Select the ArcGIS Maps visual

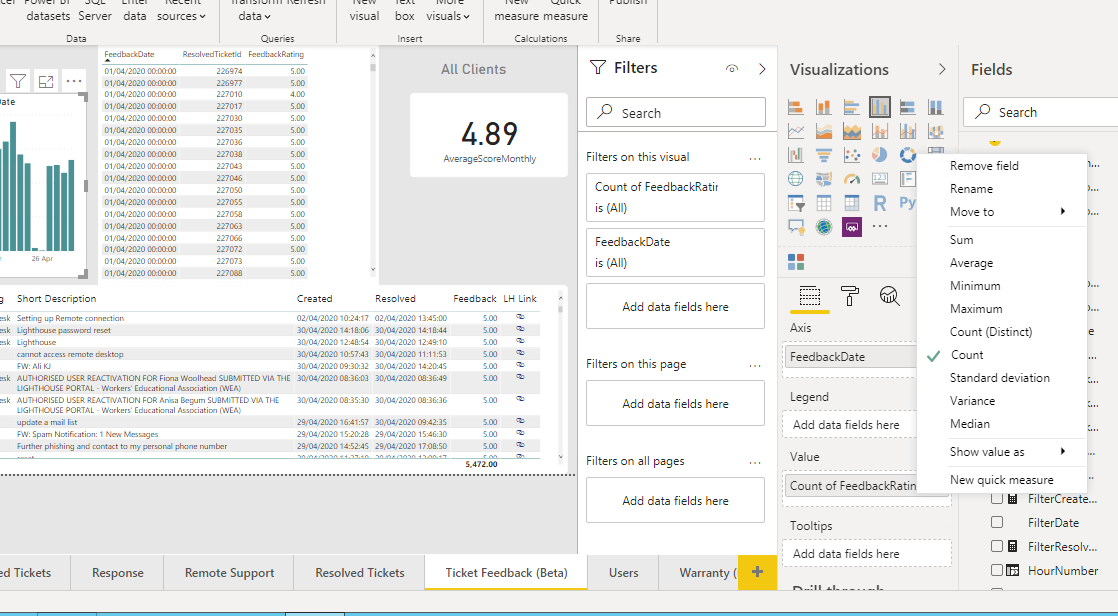pyautogui.click(x=824, y=227)
